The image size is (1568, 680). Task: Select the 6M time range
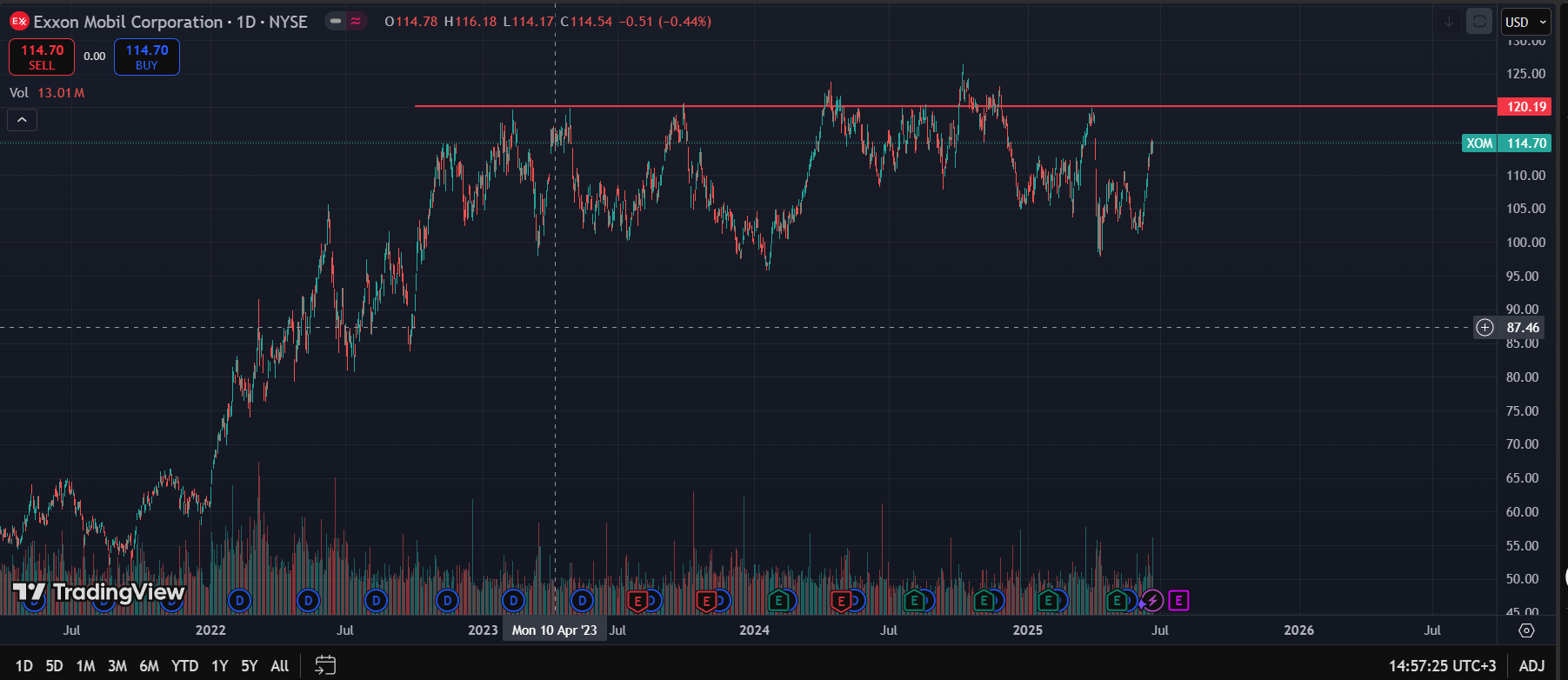tap(150, 666)
